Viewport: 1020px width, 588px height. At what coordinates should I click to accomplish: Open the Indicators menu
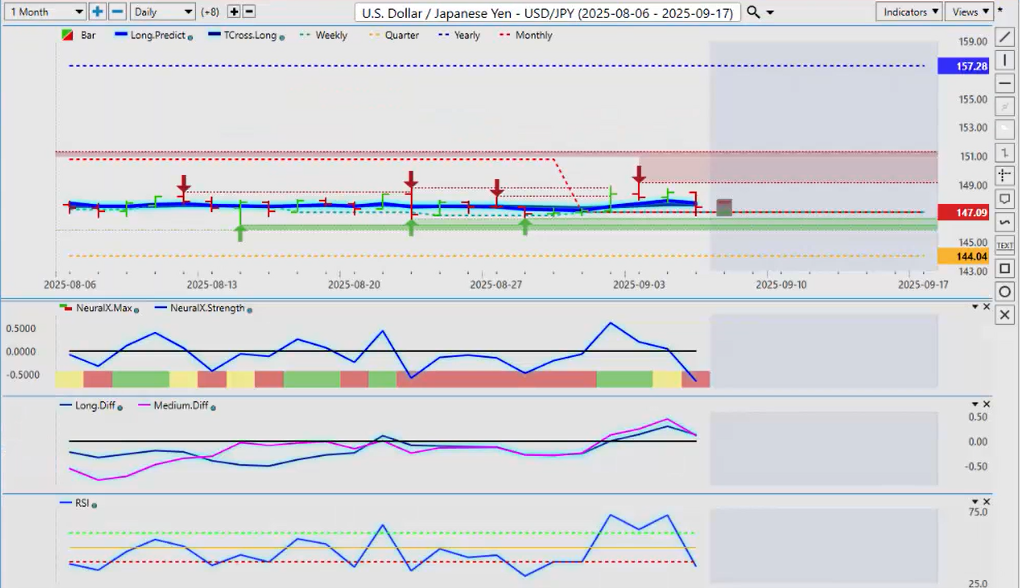point(908,12)
